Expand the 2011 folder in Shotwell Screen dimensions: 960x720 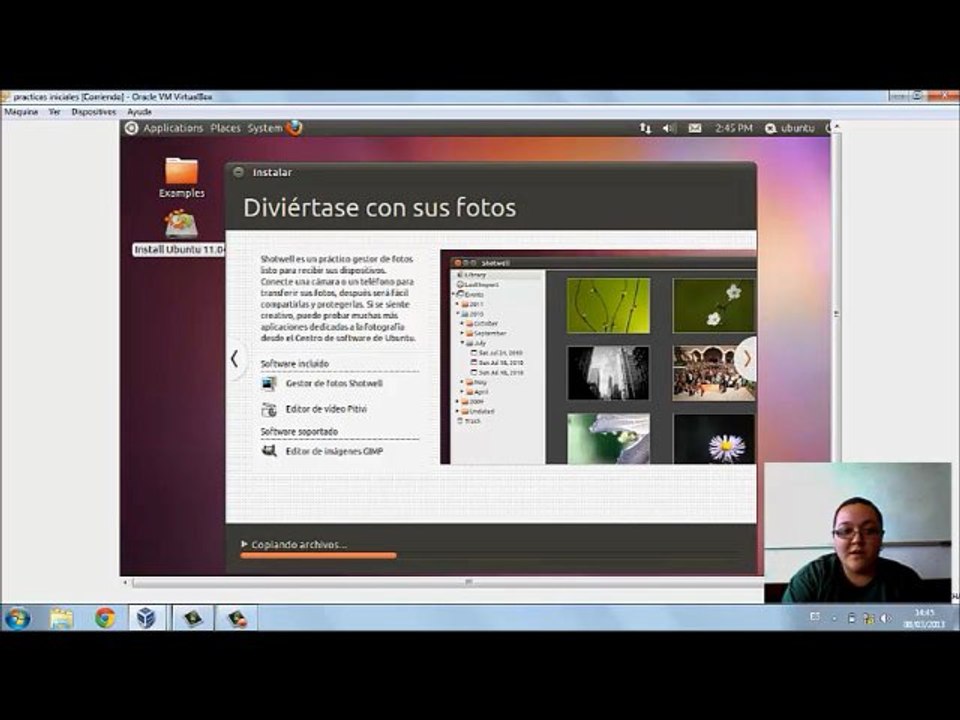[457, 304]
